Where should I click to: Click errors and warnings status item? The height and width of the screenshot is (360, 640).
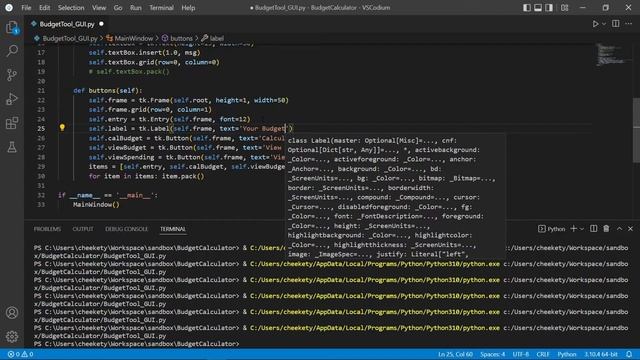20,354
